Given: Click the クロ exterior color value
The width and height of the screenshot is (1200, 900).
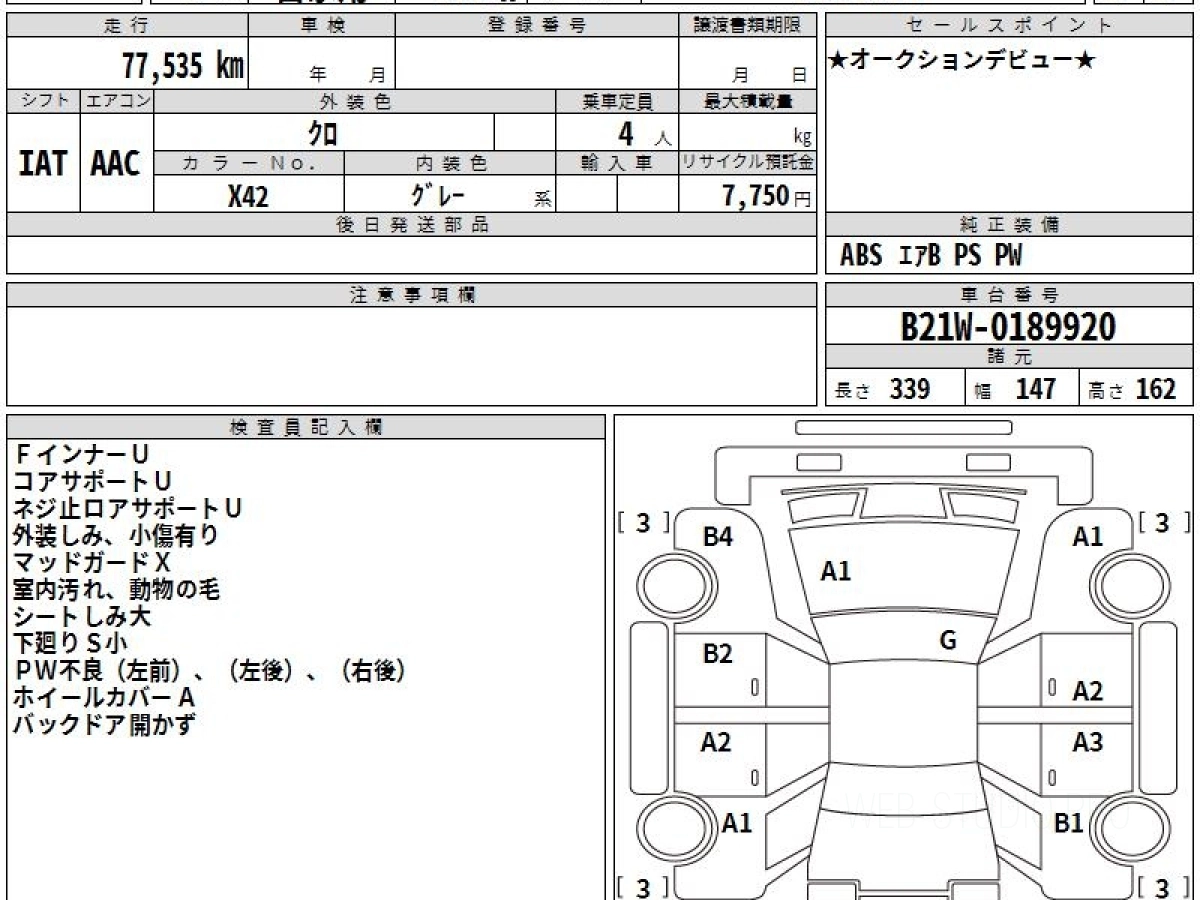Looking at the screenshot, I should pyautogui.click(x=323, y=132).
